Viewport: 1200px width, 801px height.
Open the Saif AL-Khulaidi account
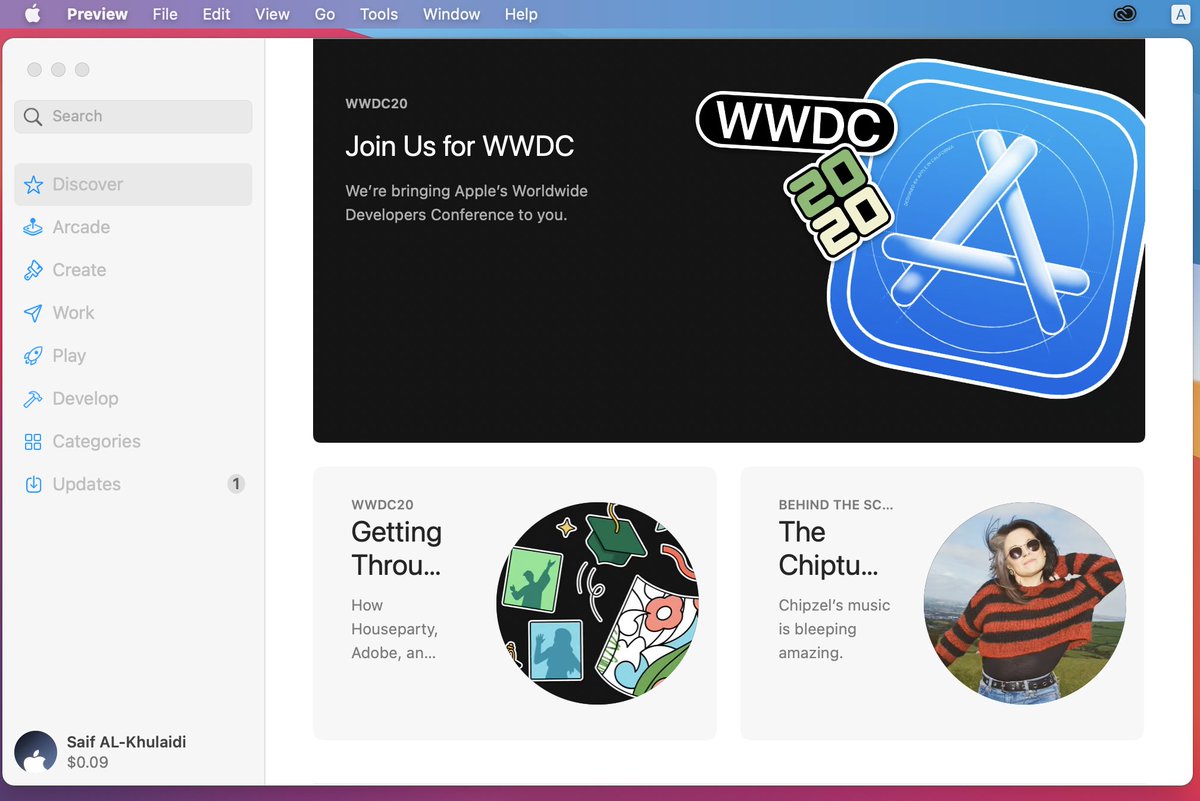point(126,742)
